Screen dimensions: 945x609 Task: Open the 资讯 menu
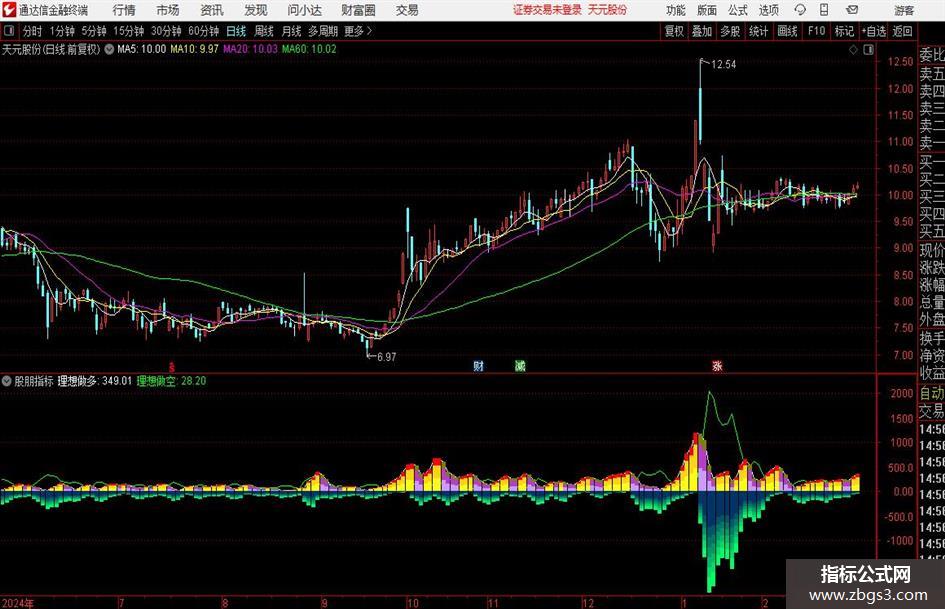(212, 10)
